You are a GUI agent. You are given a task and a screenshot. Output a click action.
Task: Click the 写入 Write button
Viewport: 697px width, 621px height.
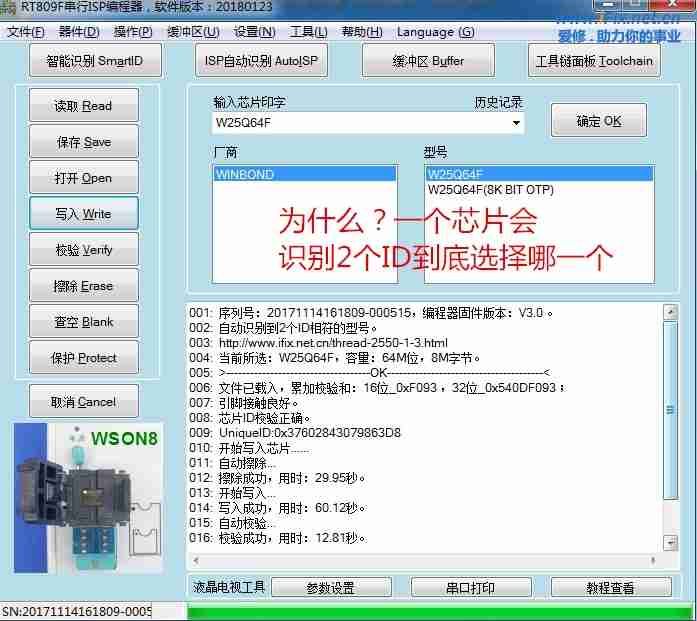pyautogui.click(x=84, y=214)
